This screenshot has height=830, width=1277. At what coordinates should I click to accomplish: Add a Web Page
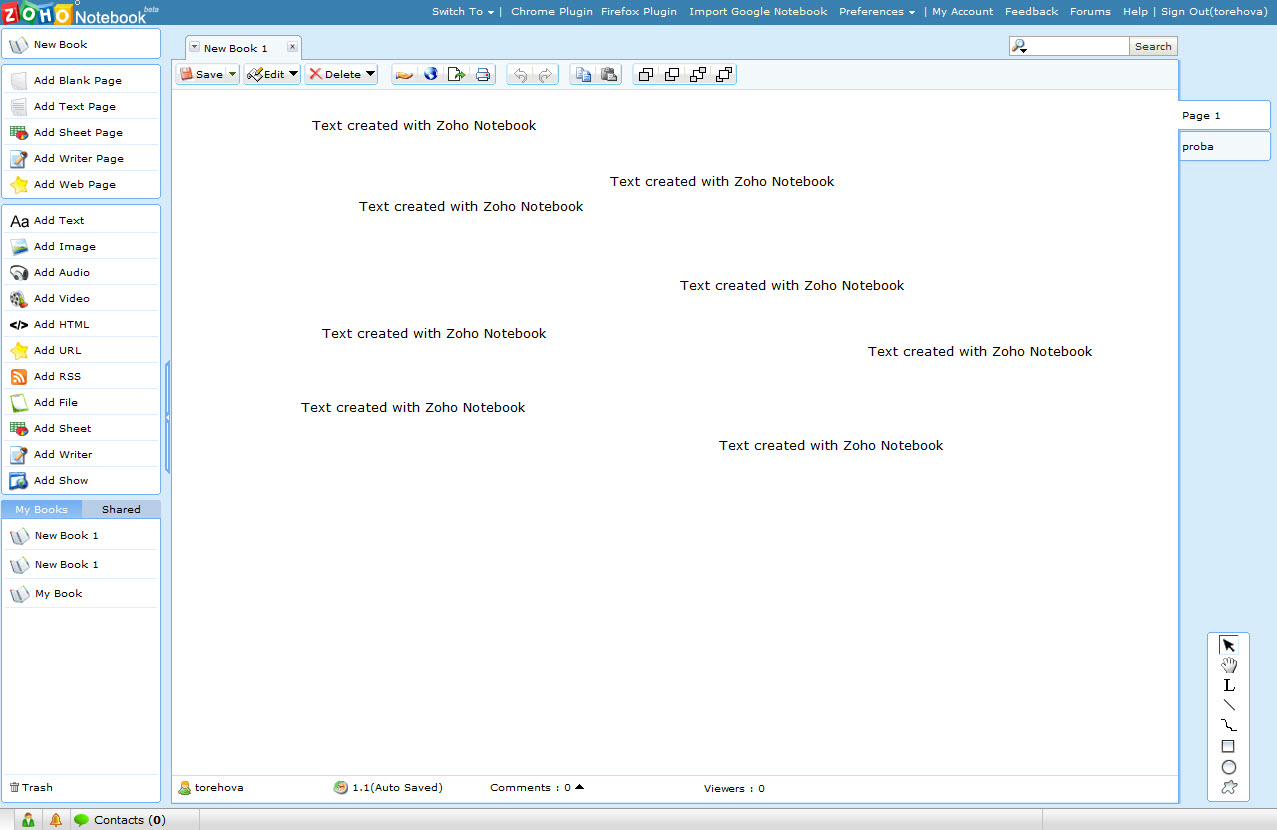point(81,184)
